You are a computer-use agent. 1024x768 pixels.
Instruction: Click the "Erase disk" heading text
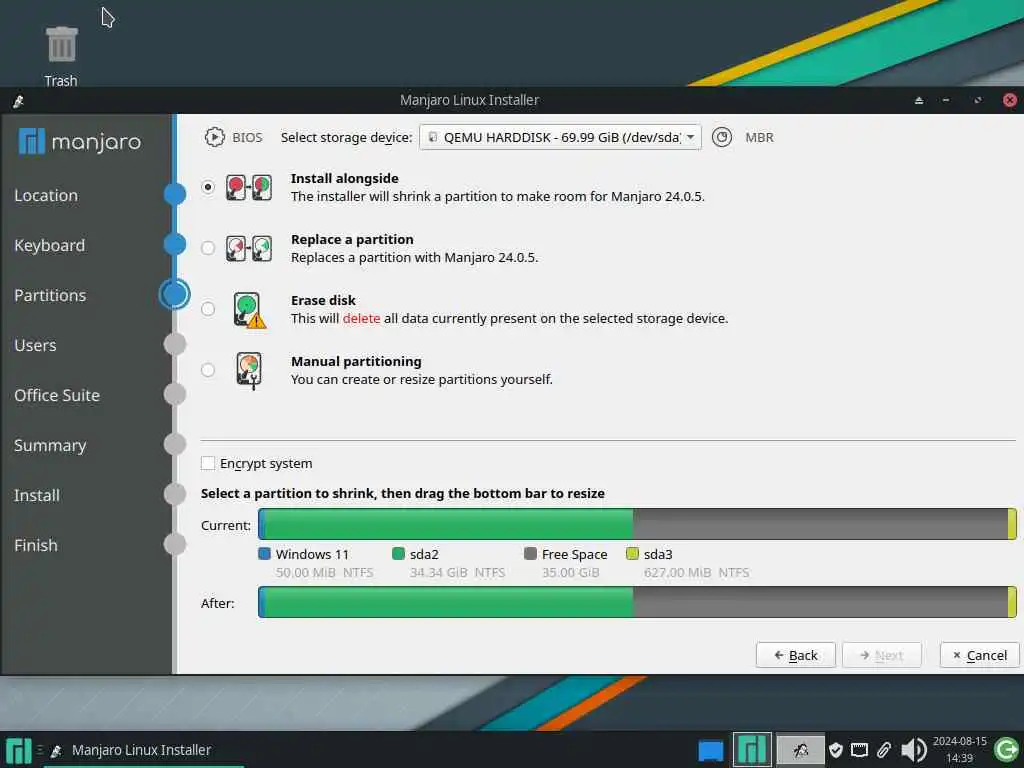pos(323,300)
